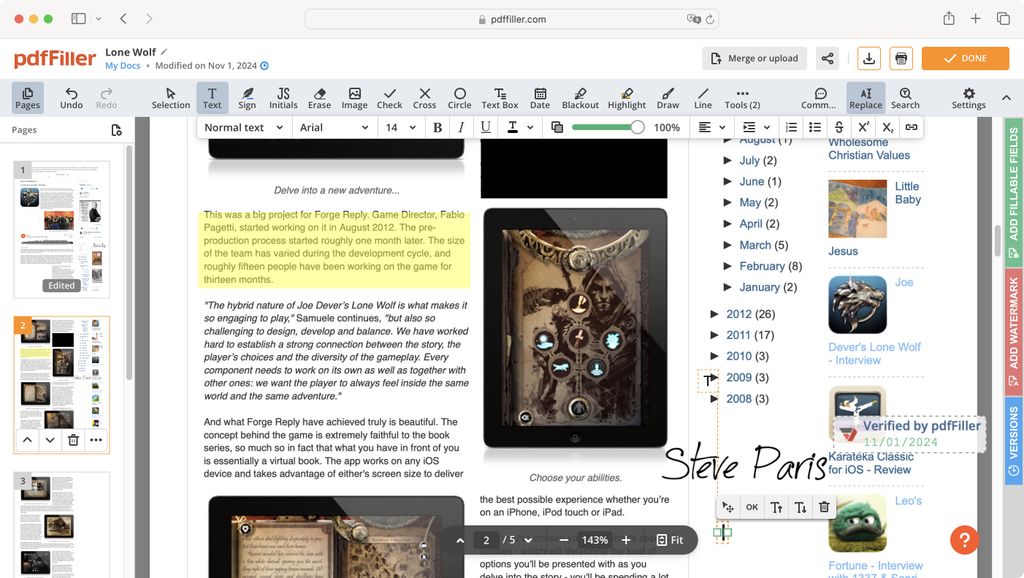Click the Search icon in the toolbar
This screenshot has height=578, width=1024.
click(905, 98)
